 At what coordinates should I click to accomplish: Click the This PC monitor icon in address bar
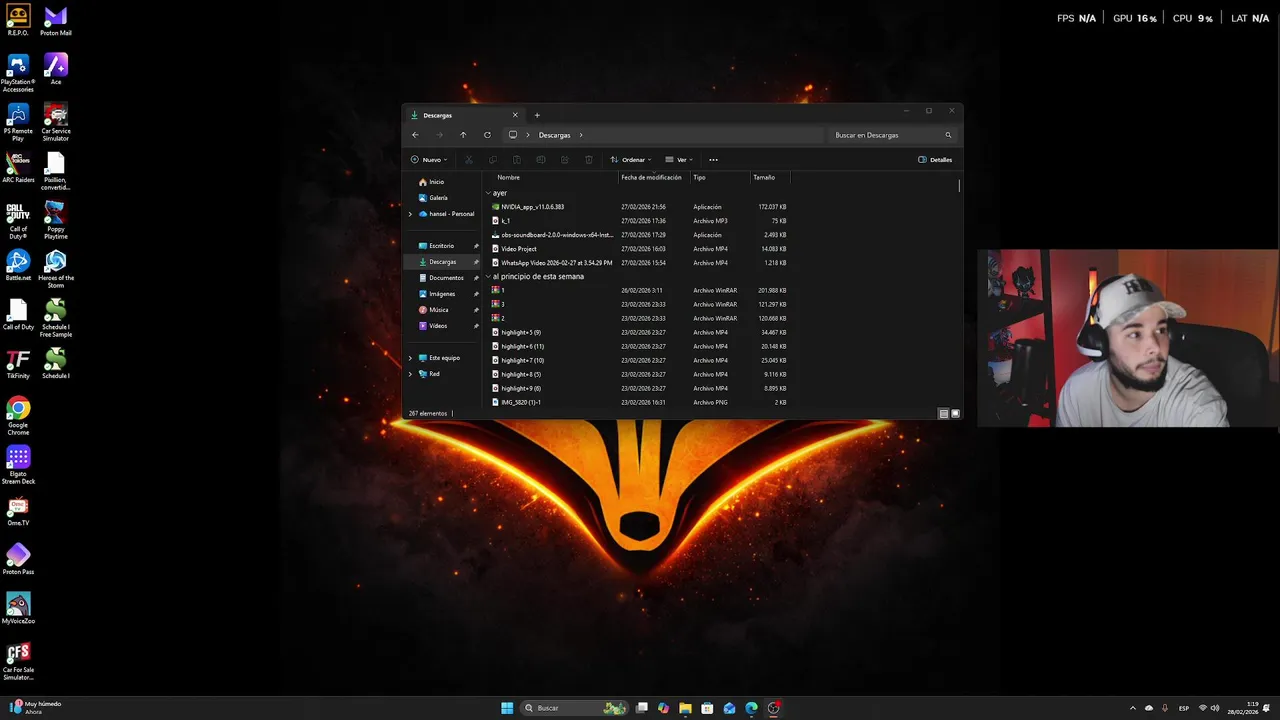coord(513,135)
